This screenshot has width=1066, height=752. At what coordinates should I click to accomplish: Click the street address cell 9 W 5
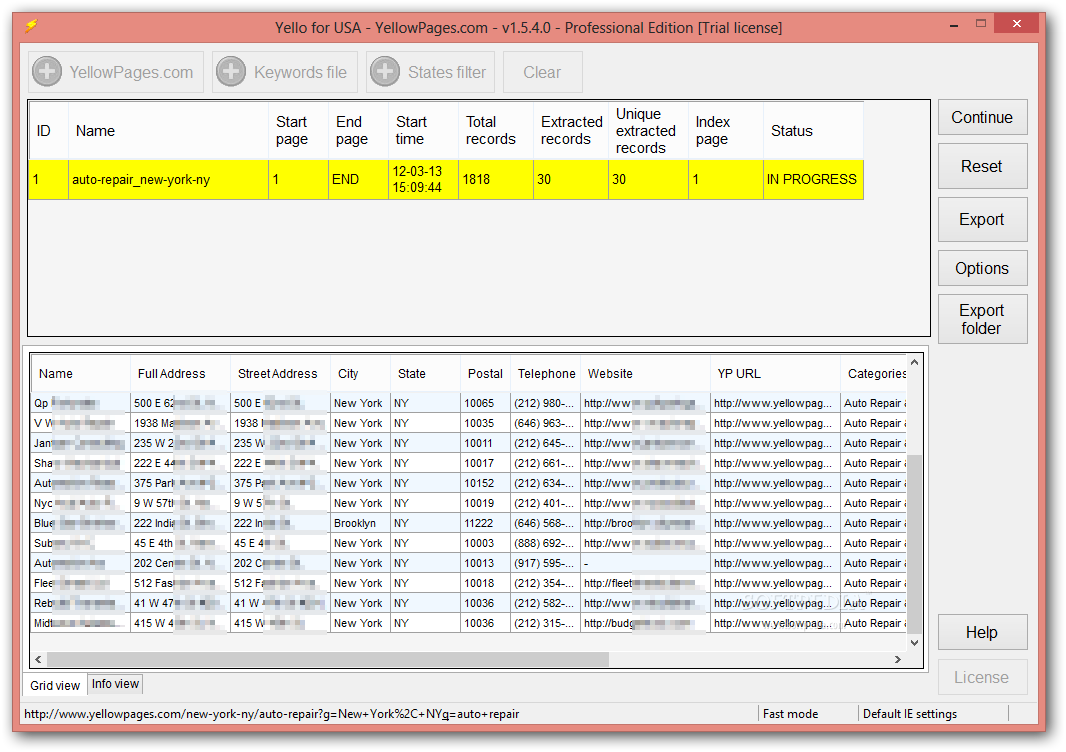pyautogui.click(x=280, y=503)
